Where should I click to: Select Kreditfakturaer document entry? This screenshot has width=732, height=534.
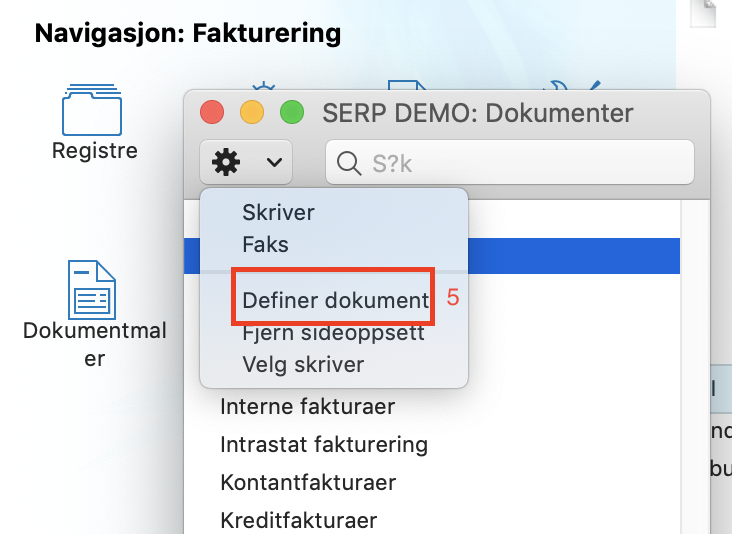pos(298,520)
